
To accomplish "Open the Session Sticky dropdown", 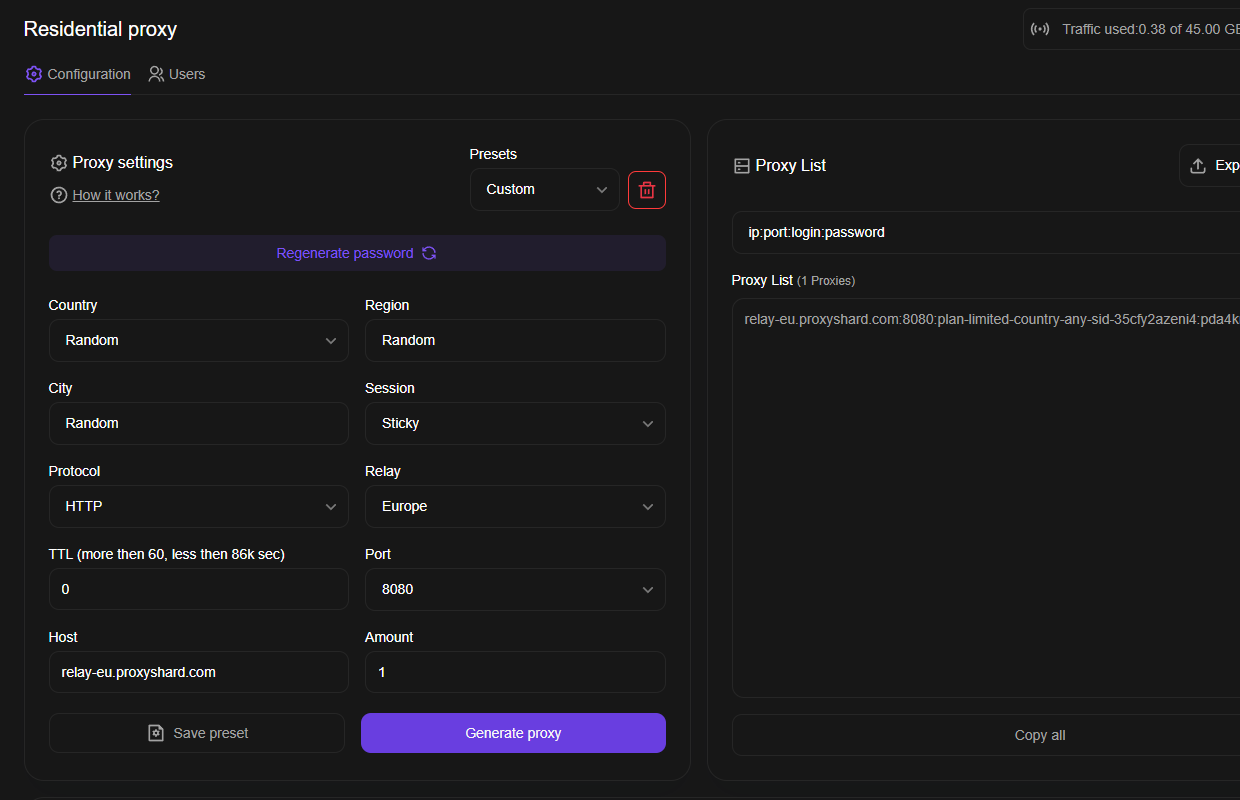I will [x=515, y=424].
